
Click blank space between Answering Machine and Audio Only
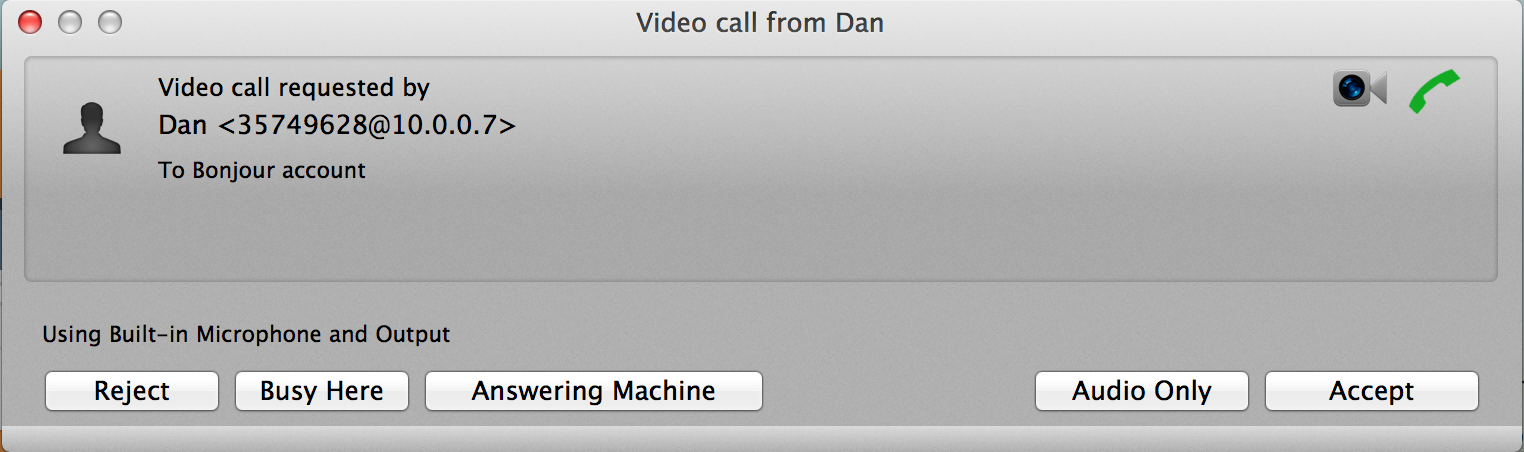899,391
